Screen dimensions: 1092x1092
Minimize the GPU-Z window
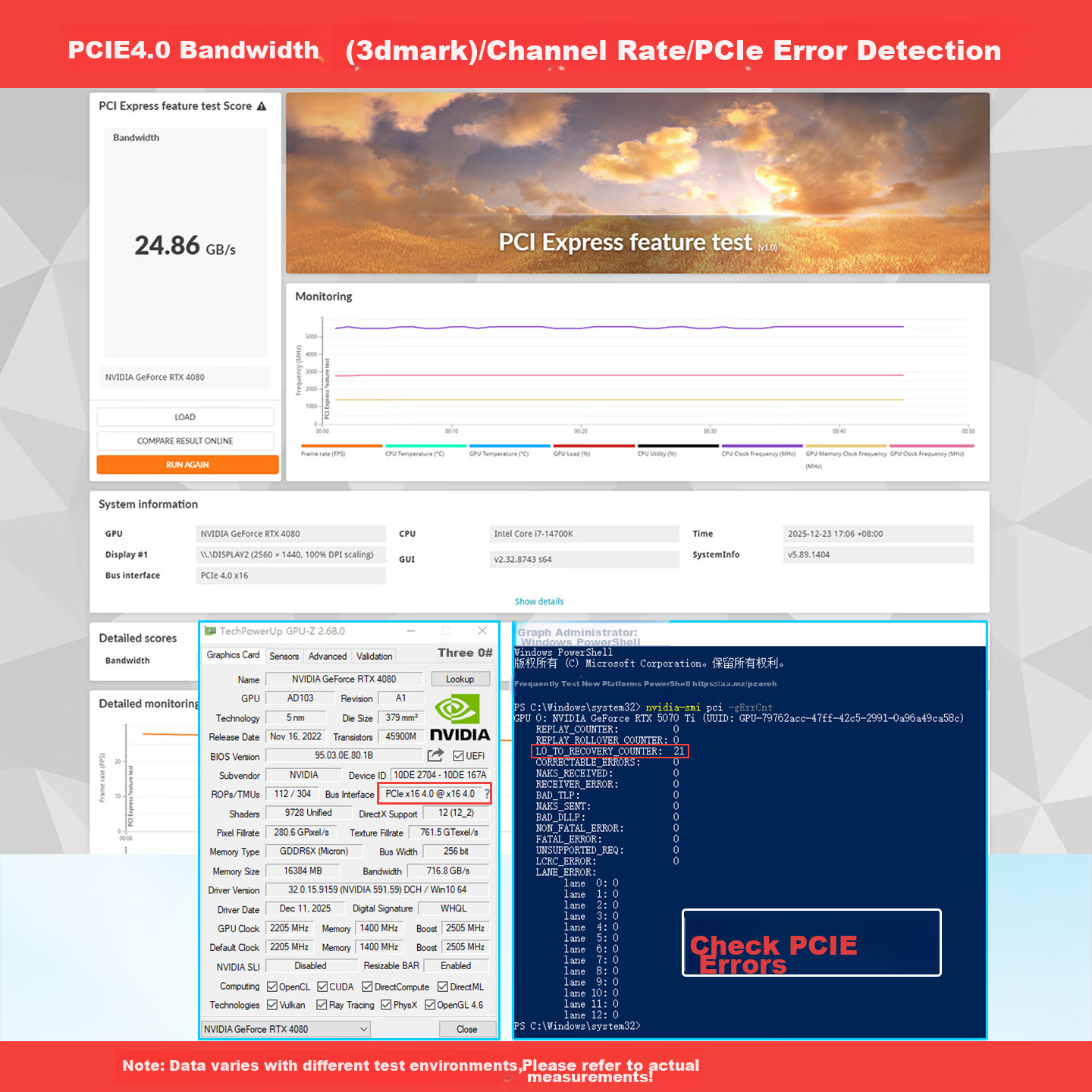(x=411, y=631)
